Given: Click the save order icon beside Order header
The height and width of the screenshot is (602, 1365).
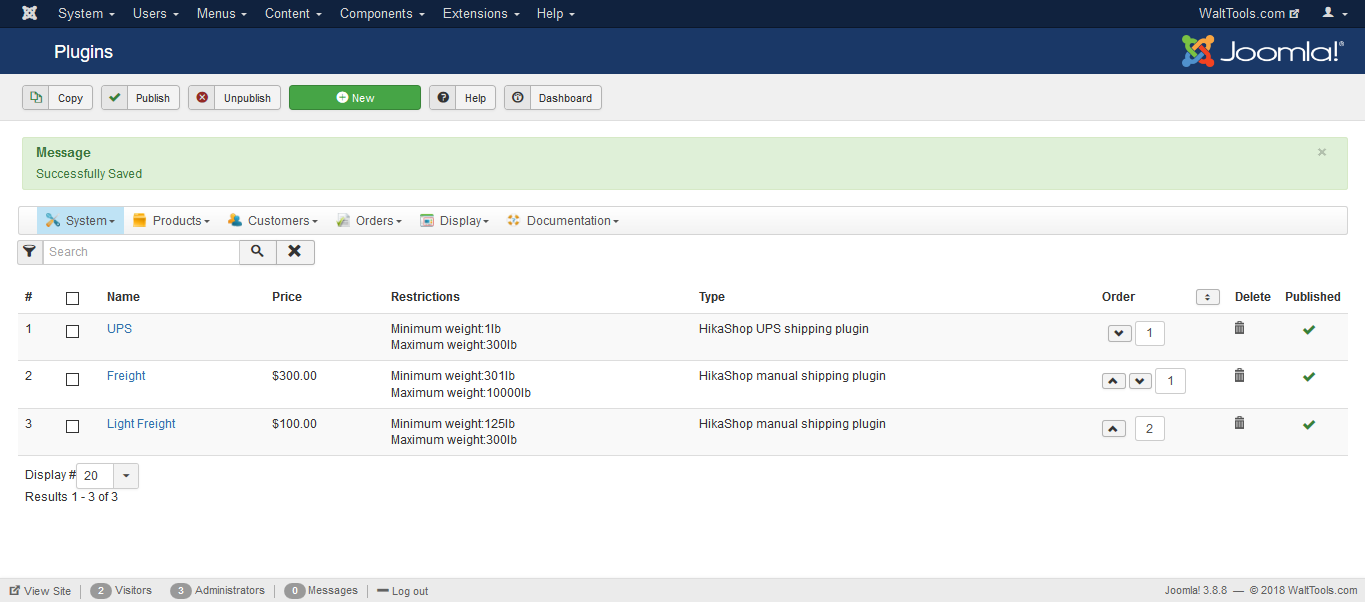Looking at the screenshot, I should (x=1207, y=297).
